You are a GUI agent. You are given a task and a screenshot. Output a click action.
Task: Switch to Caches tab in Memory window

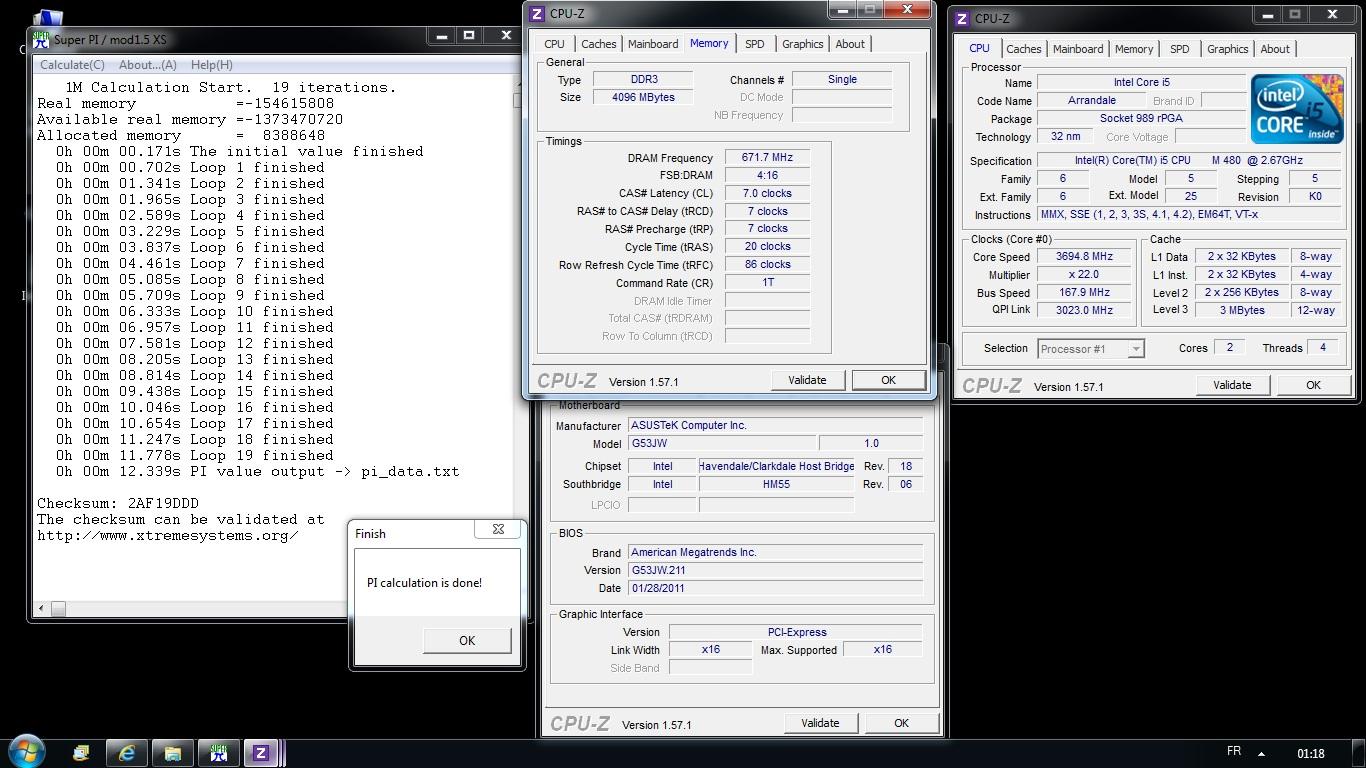pos(599,44)
